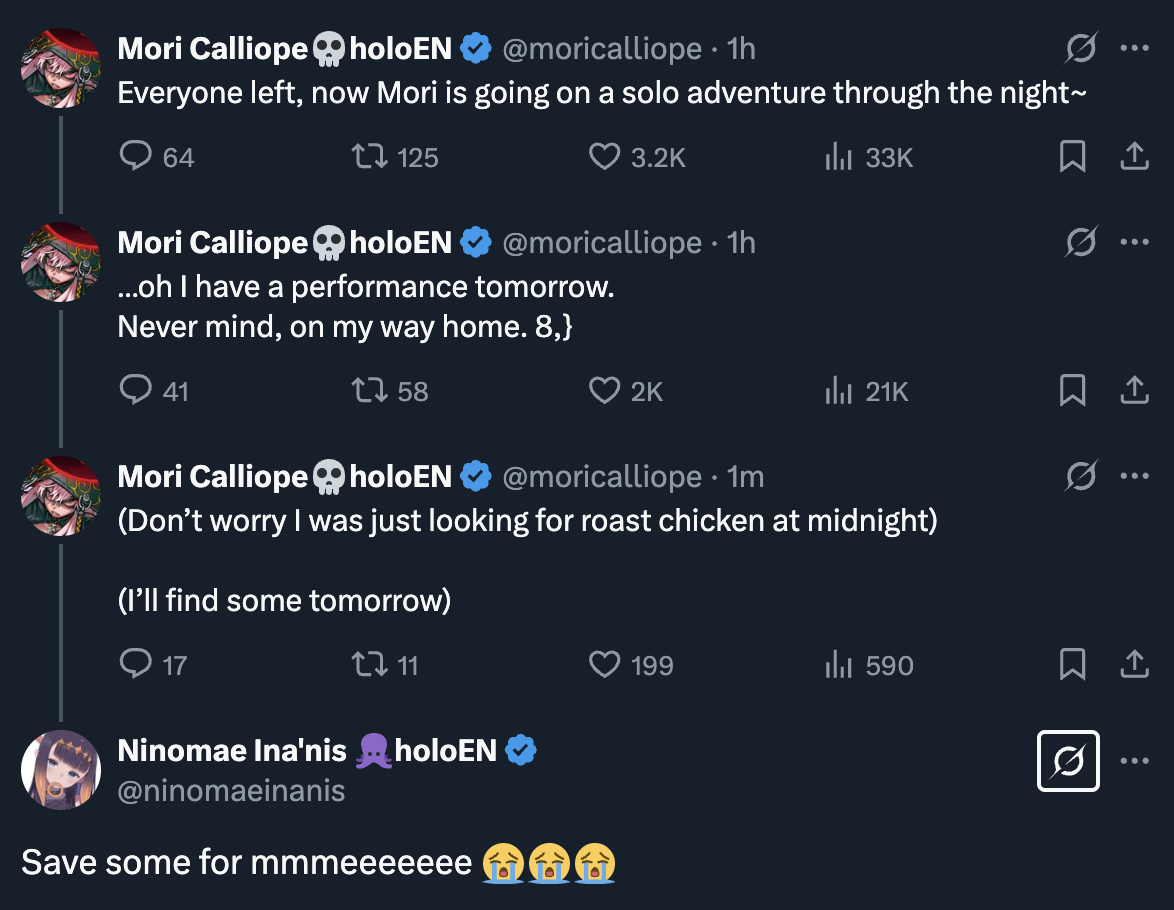
Task: Click Mori Calliope avatar on first tweet
Action: click(x=61, y=68)
